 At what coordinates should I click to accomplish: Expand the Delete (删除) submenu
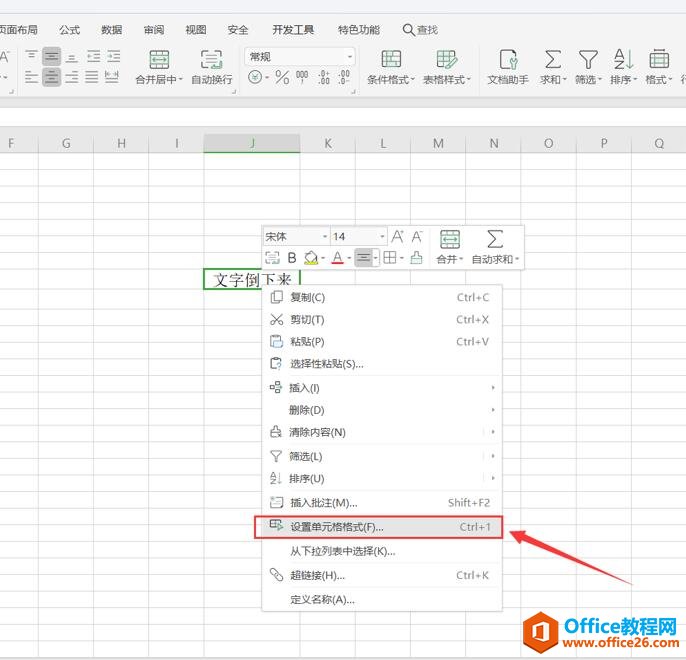click(382, 410)
